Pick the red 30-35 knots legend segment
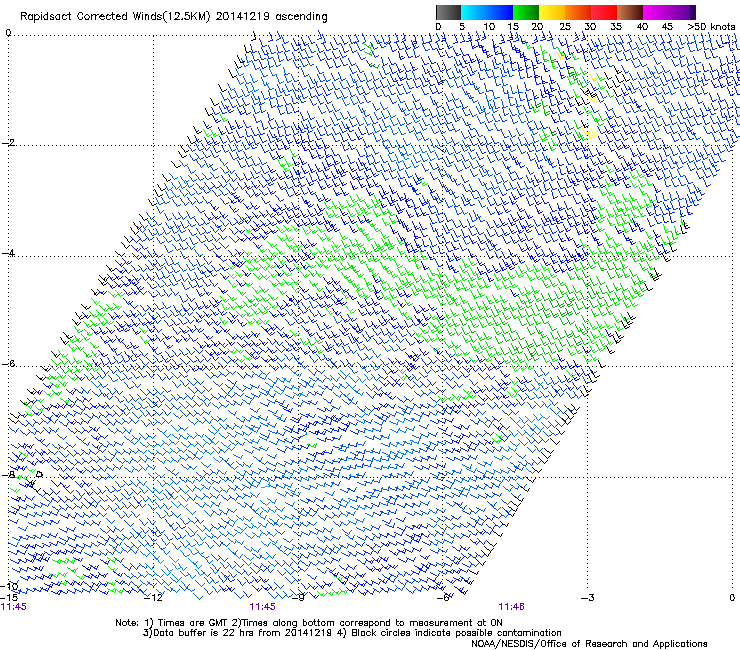The width and height of the screenshot is (740, 650). (x=604, y=12)
